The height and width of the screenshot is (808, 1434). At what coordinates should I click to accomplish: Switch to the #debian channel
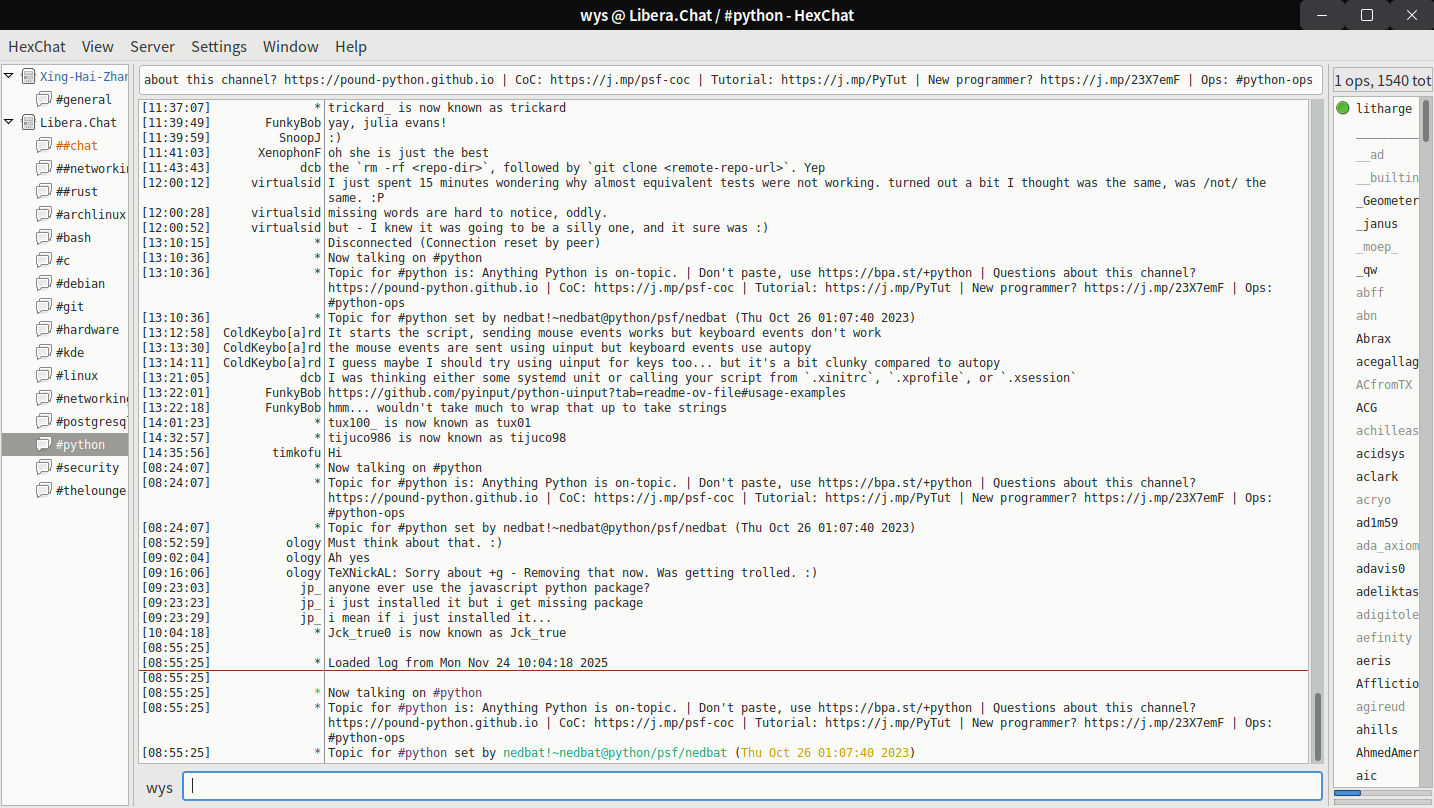tap(80, 283)
